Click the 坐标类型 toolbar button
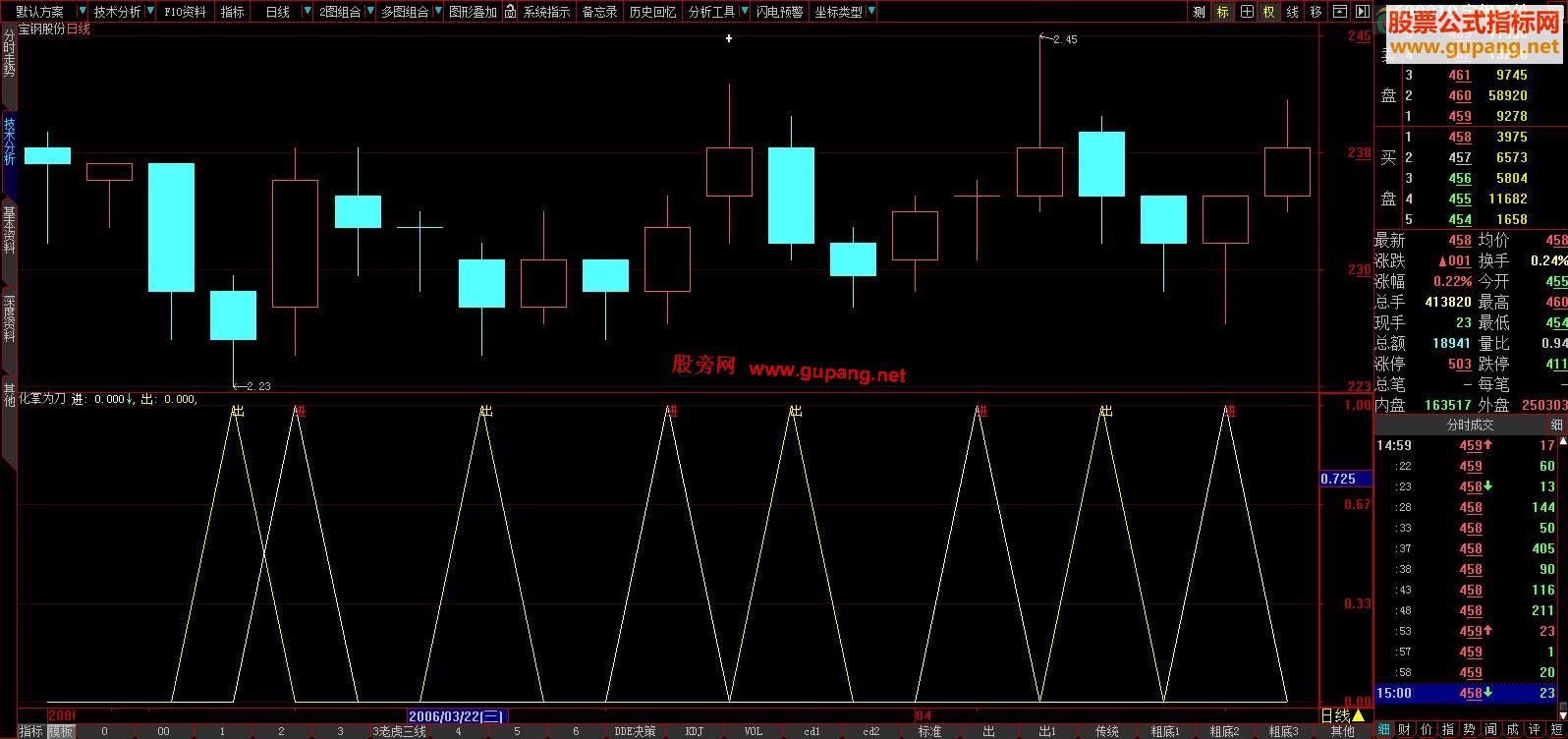 [838, 12]
